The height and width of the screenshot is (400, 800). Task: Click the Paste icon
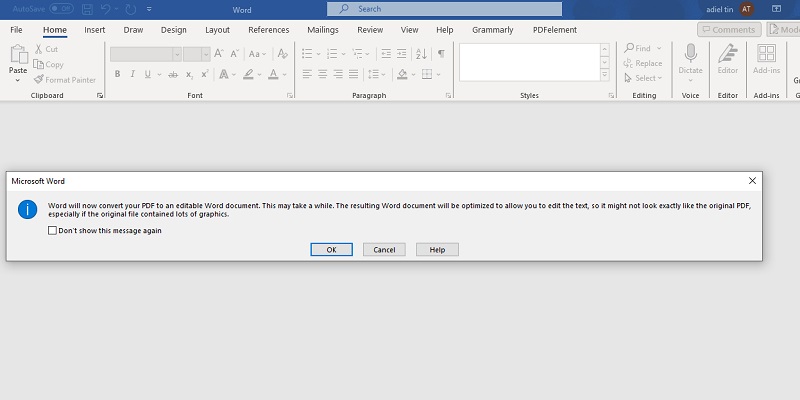[x=18, y=54]
